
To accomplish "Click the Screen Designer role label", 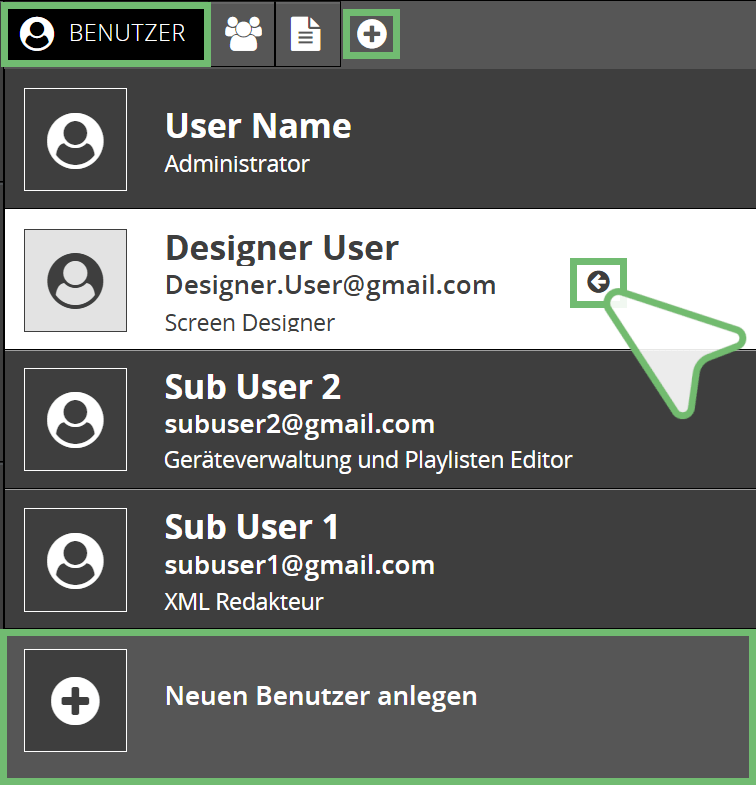I will 249,322.
